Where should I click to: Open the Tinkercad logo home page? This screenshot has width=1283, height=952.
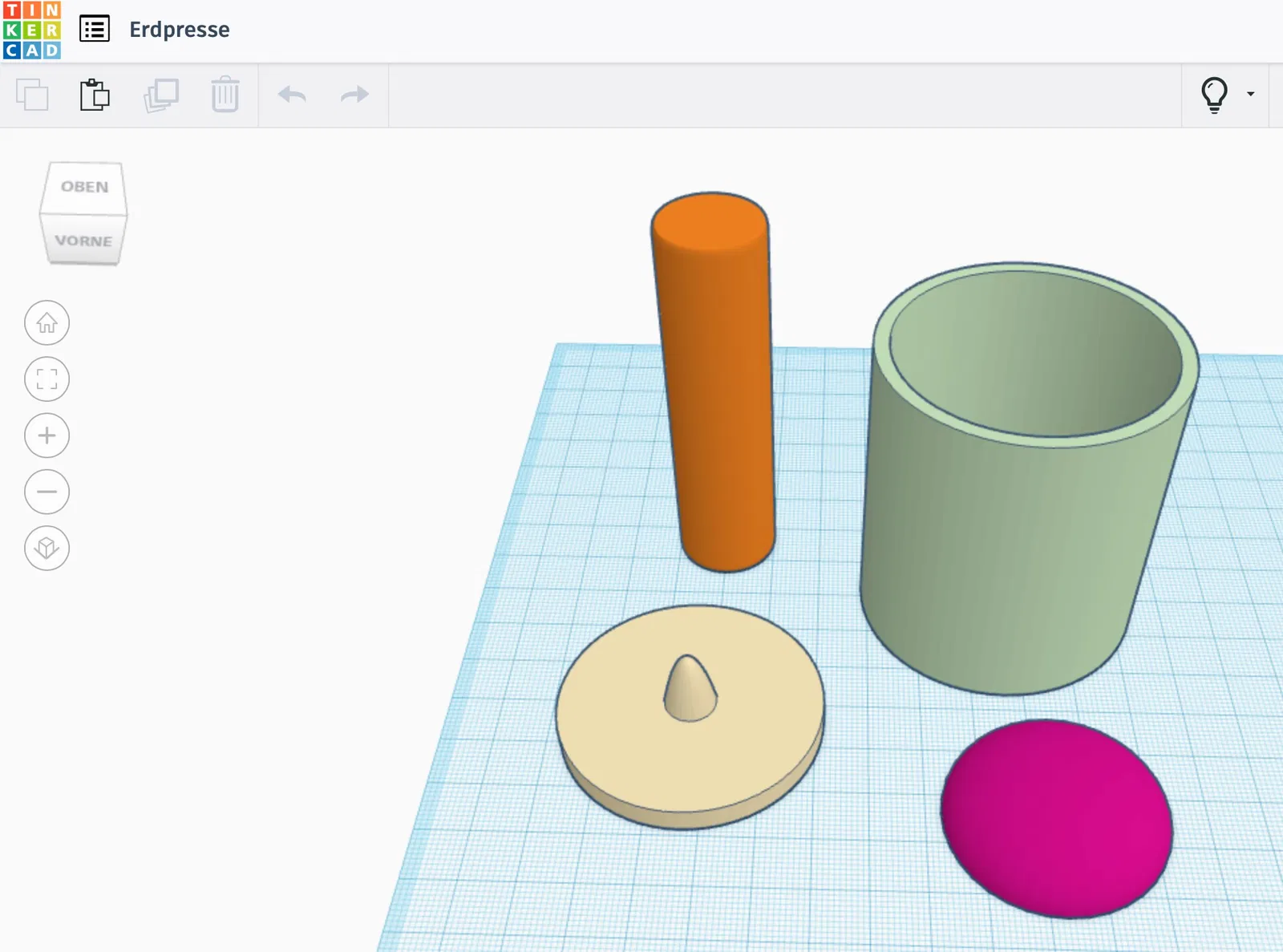[32, 30]
